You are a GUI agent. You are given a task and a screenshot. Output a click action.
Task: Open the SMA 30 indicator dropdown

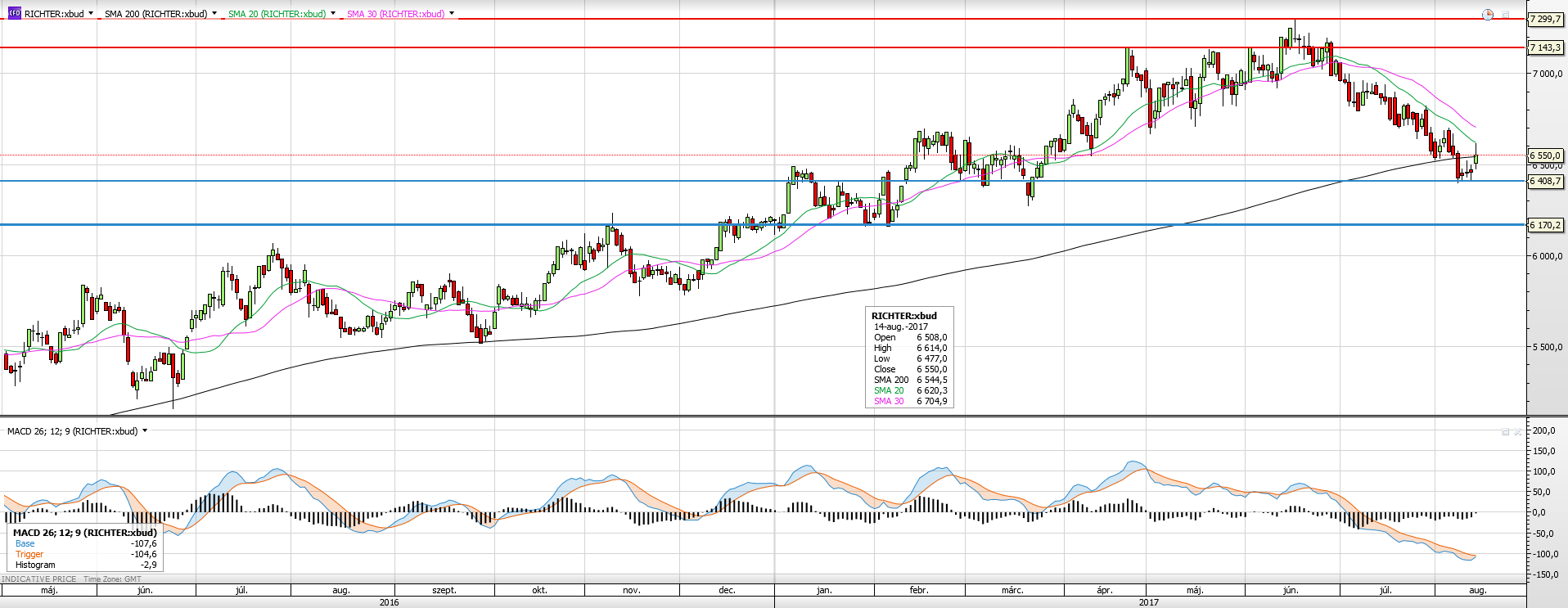coord(452,14)
